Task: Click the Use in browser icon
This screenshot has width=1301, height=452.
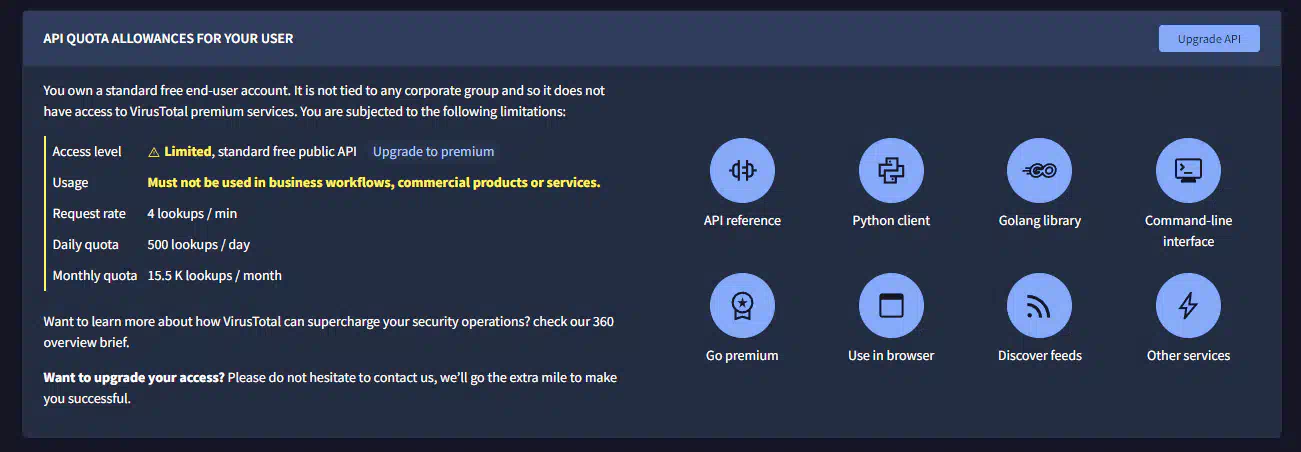Action: click(891, 305)
